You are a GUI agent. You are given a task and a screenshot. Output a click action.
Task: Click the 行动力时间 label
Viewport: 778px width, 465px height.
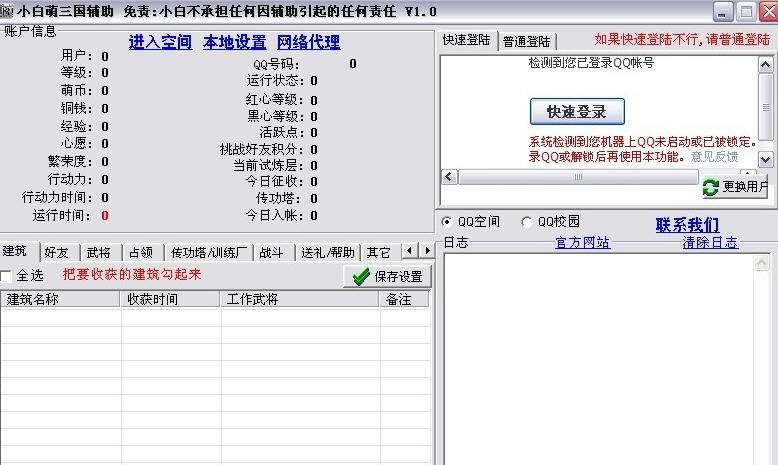tap(57, 198)
